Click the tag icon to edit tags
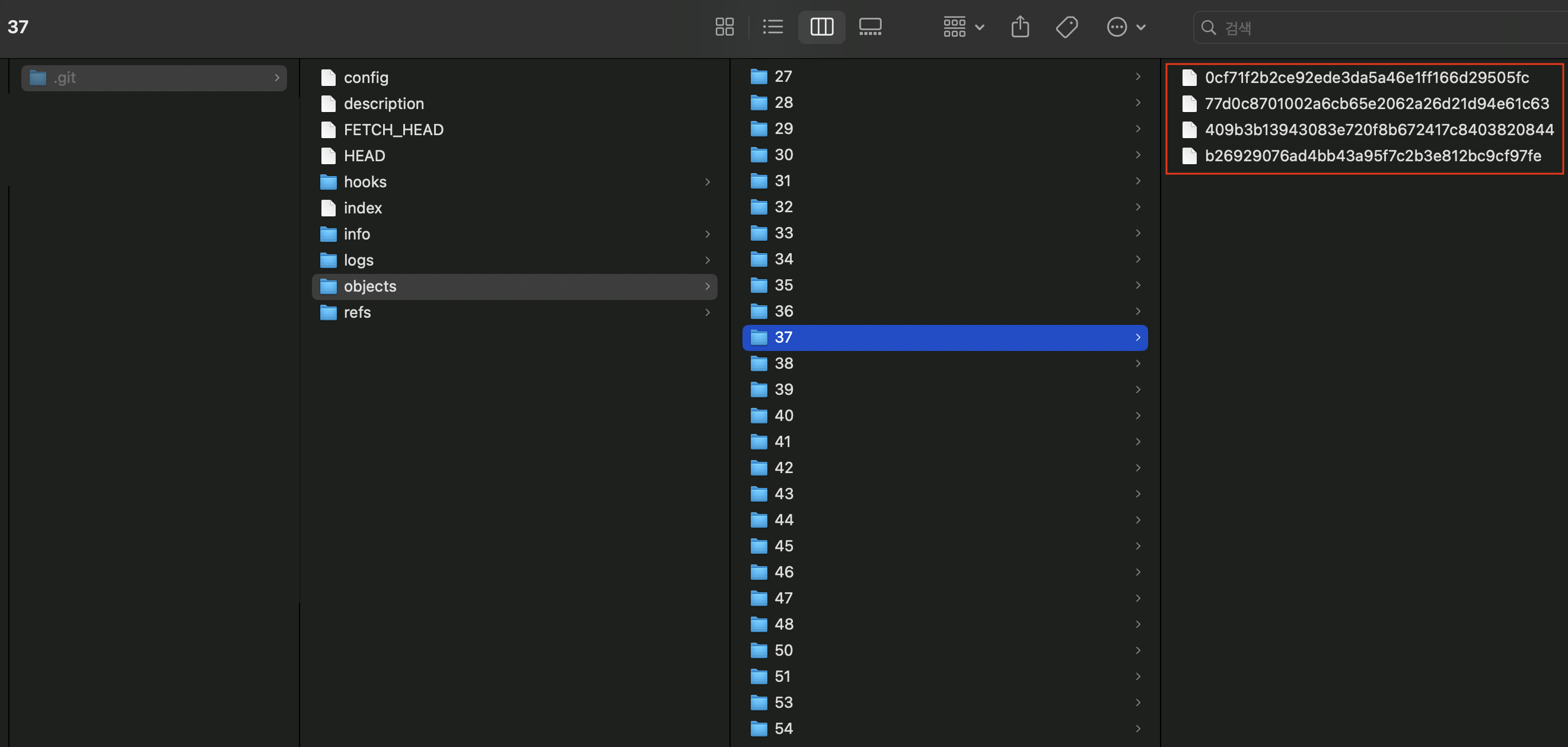The height and width of the screenshot is (747, 1568). (x=1066, y=27)
